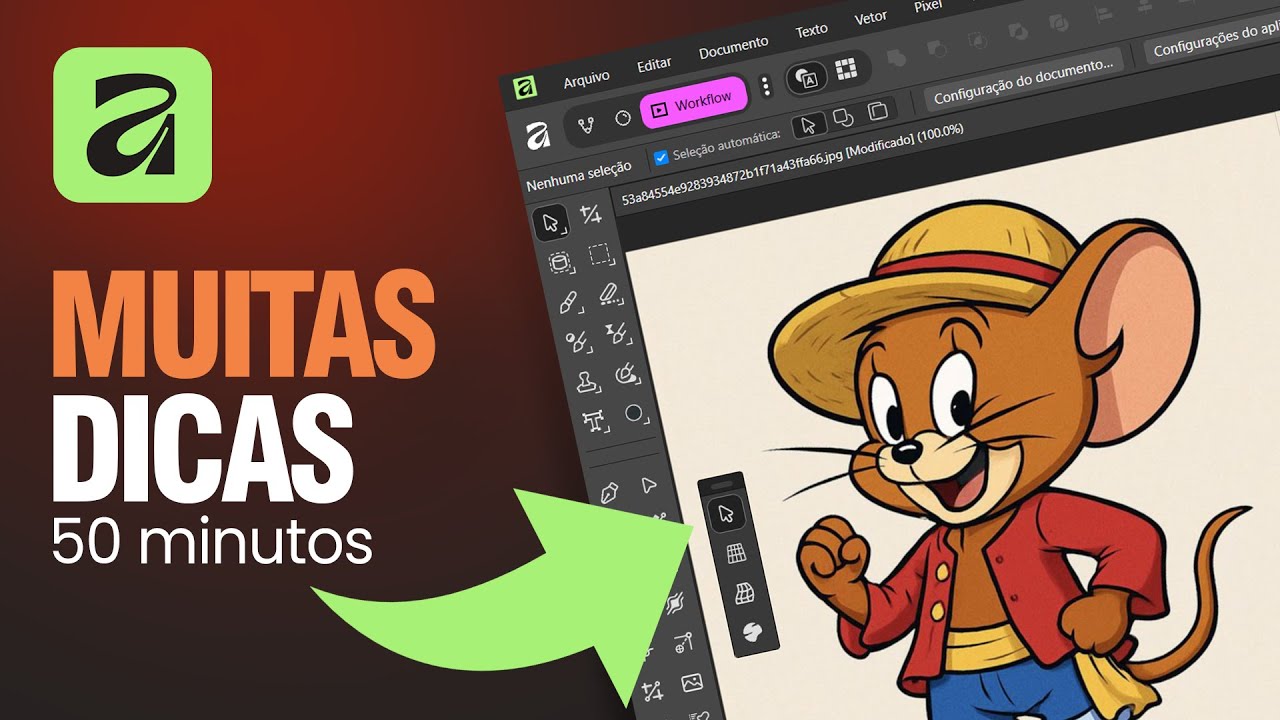Select the warp waves tool in the left toolbar
This screenshot has width=1280, height=720.
tap(675, 604)
